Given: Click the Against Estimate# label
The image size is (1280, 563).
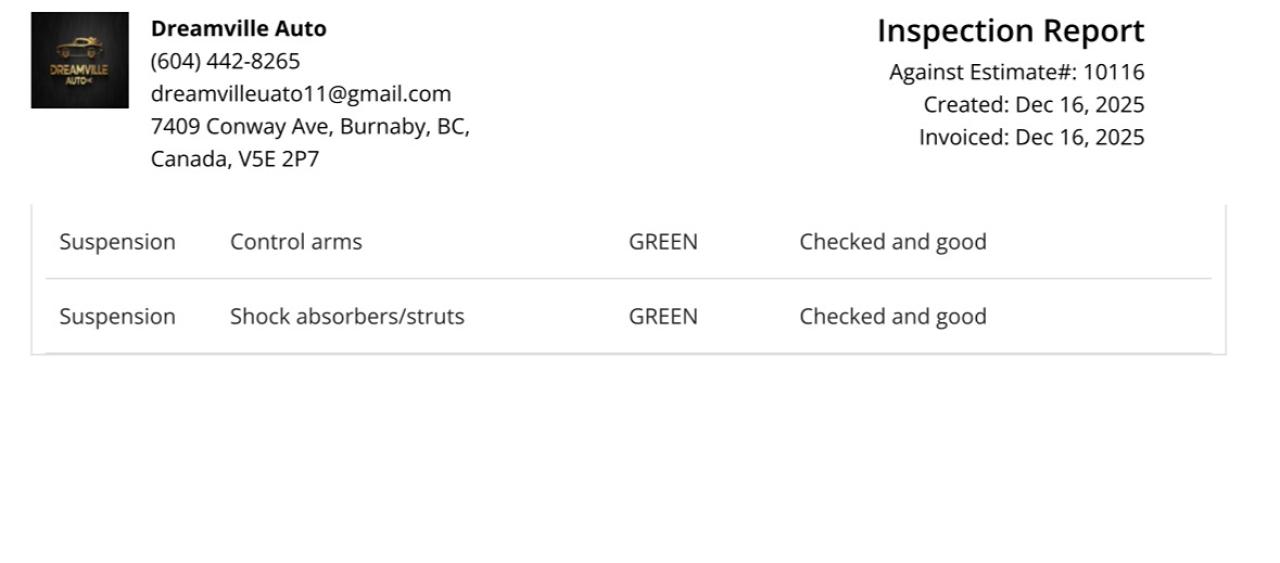Looking at the screenshot, I should tap(982, 72).
